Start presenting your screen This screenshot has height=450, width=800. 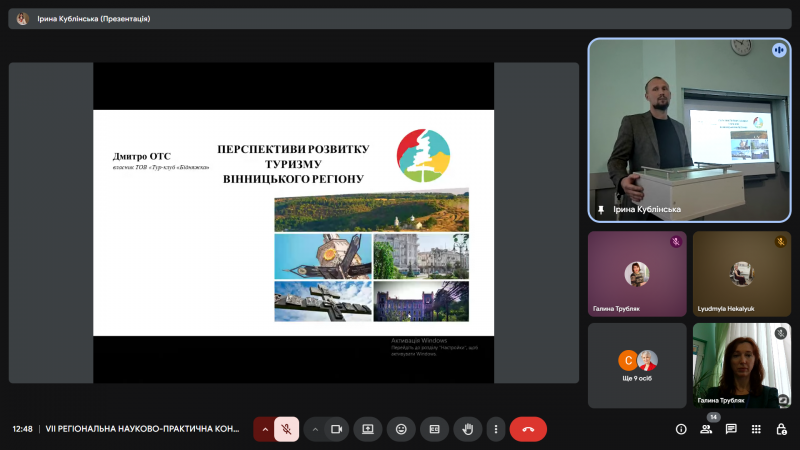[368, 429]
